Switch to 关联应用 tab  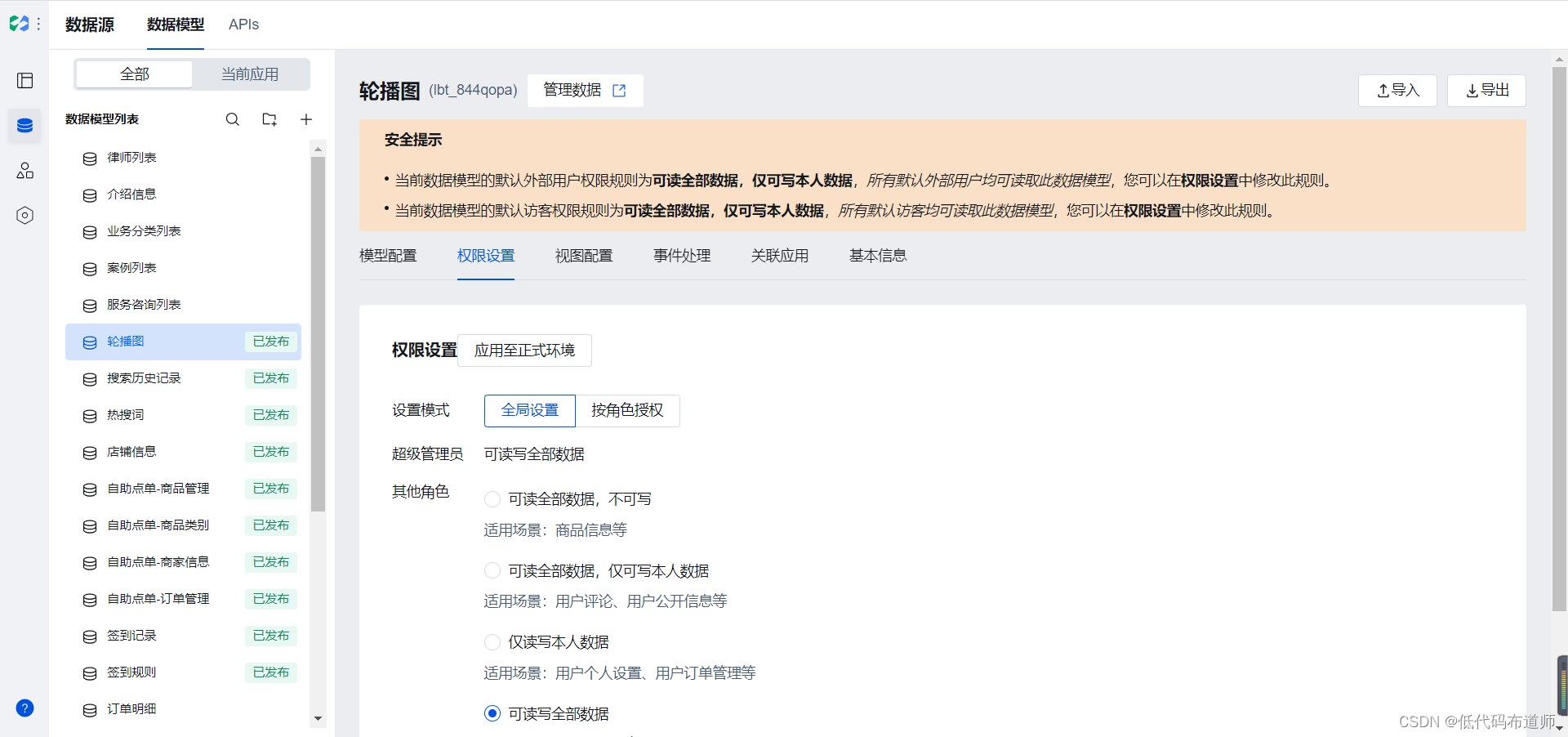coord(780,256)
